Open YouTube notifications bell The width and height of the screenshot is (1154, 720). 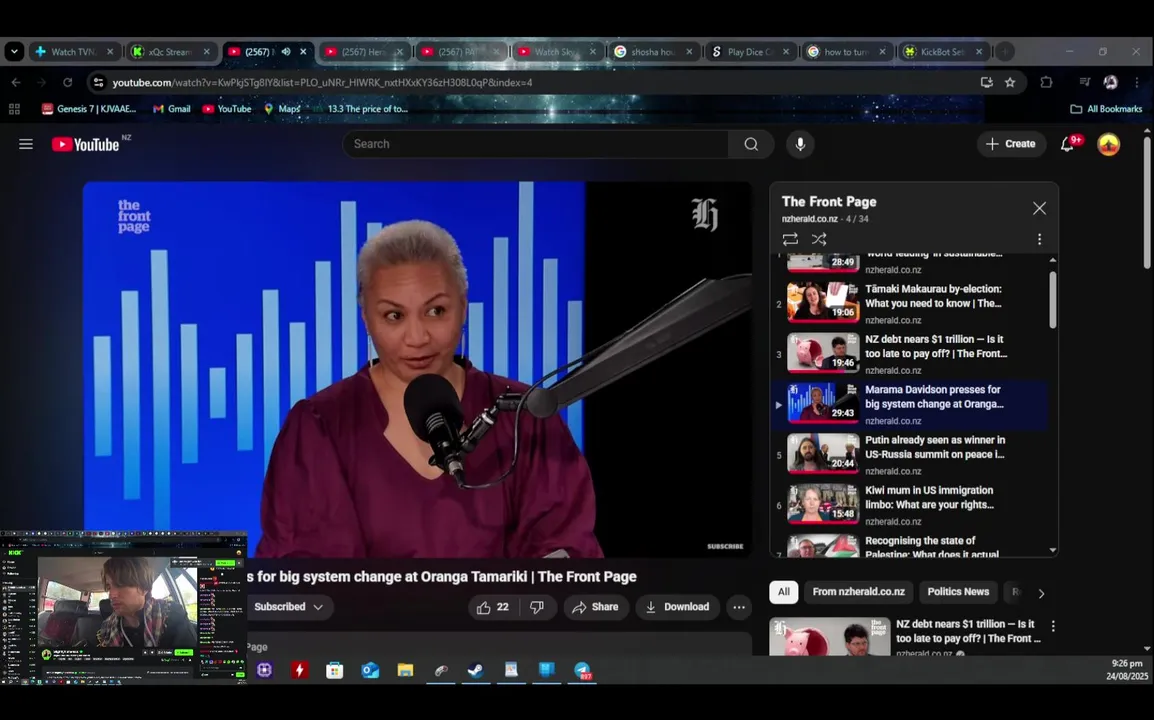[1067, 144]
